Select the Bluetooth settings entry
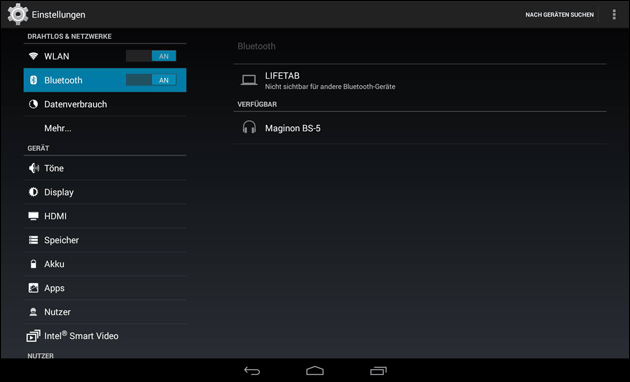The width and height of the screenshot is (630, 382). pyautogui.click(x=105, y=80)
